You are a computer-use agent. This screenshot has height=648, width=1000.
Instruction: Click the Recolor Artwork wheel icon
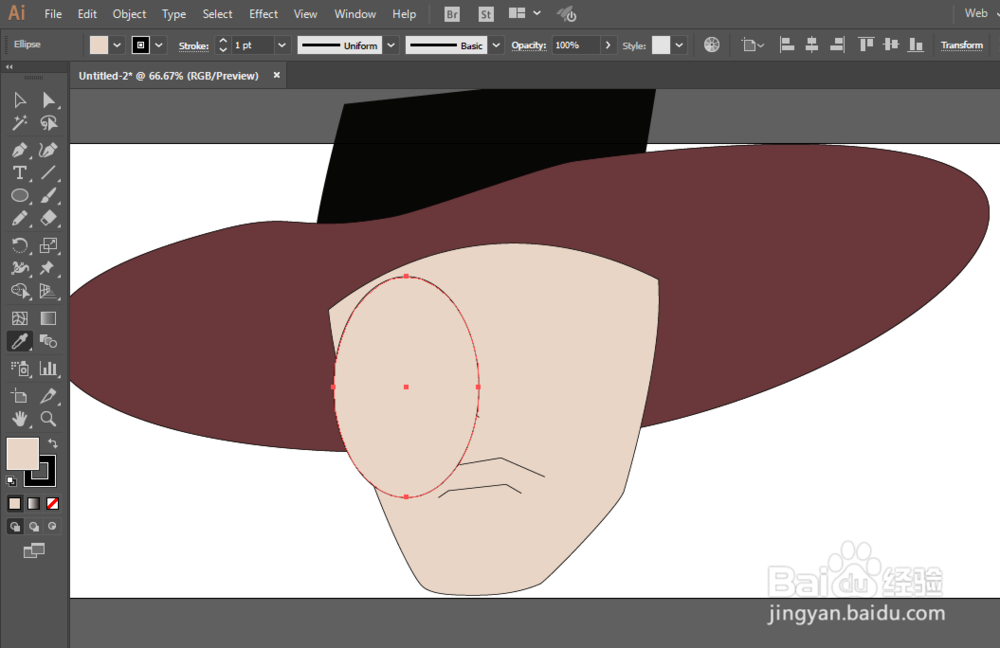[x=712, y=45]
